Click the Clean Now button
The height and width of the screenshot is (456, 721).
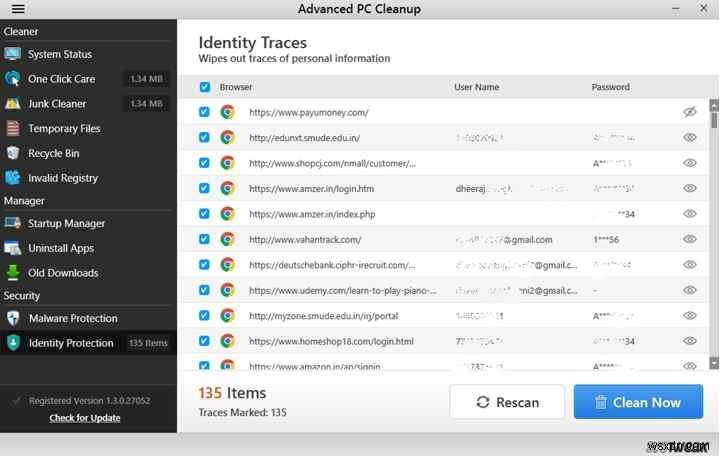(638, 402)
